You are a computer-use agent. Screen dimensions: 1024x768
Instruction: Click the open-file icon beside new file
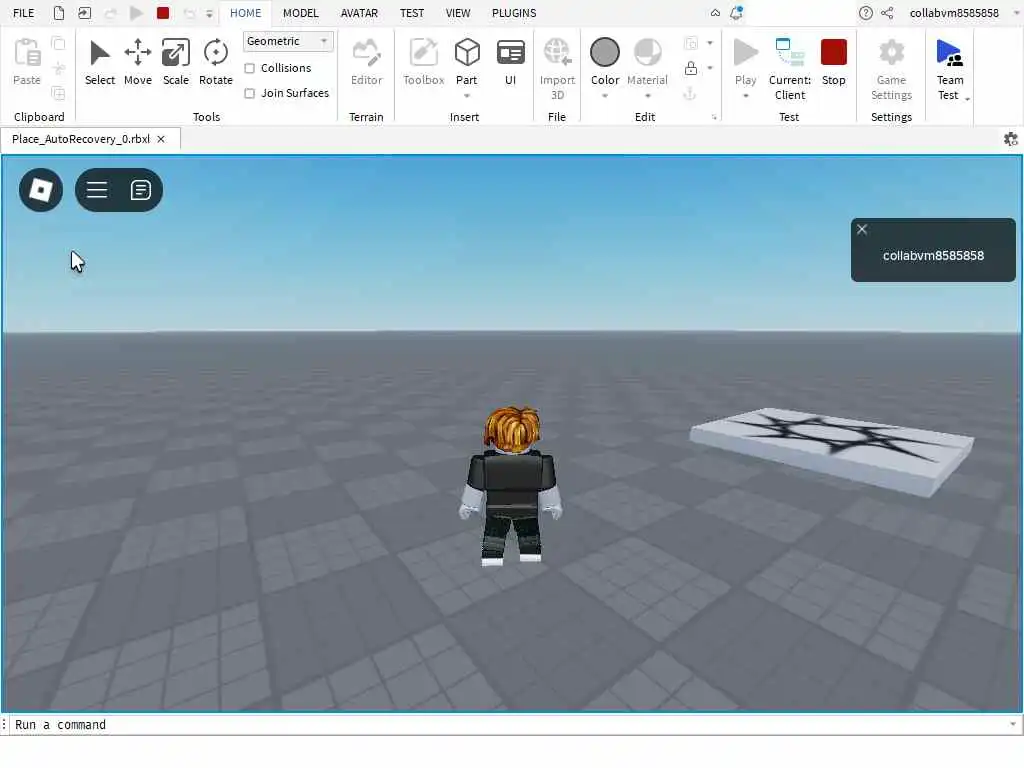pos(84,13)
